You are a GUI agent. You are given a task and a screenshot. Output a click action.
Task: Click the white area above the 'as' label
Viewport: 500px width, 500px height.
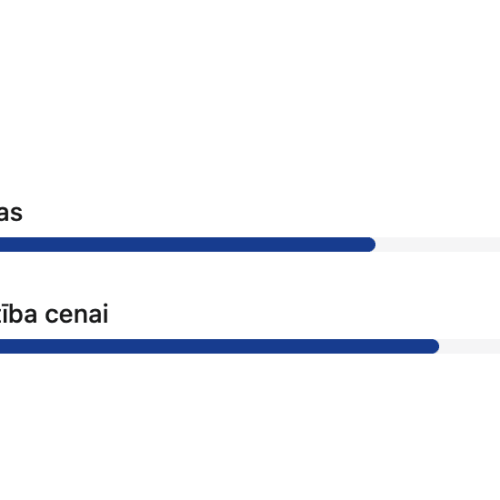click(250, 100)
